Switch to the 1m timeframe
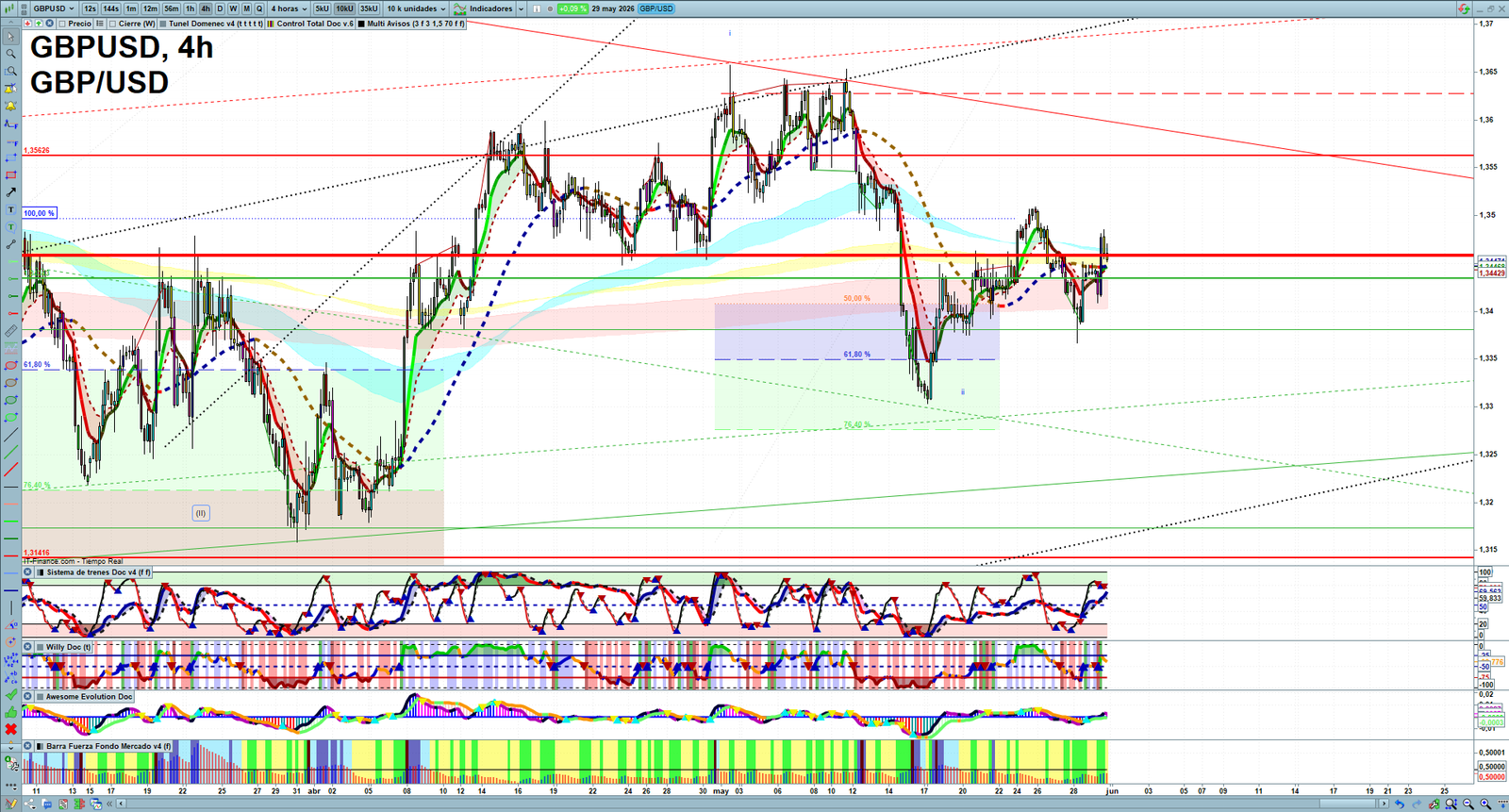 [131, 8]
